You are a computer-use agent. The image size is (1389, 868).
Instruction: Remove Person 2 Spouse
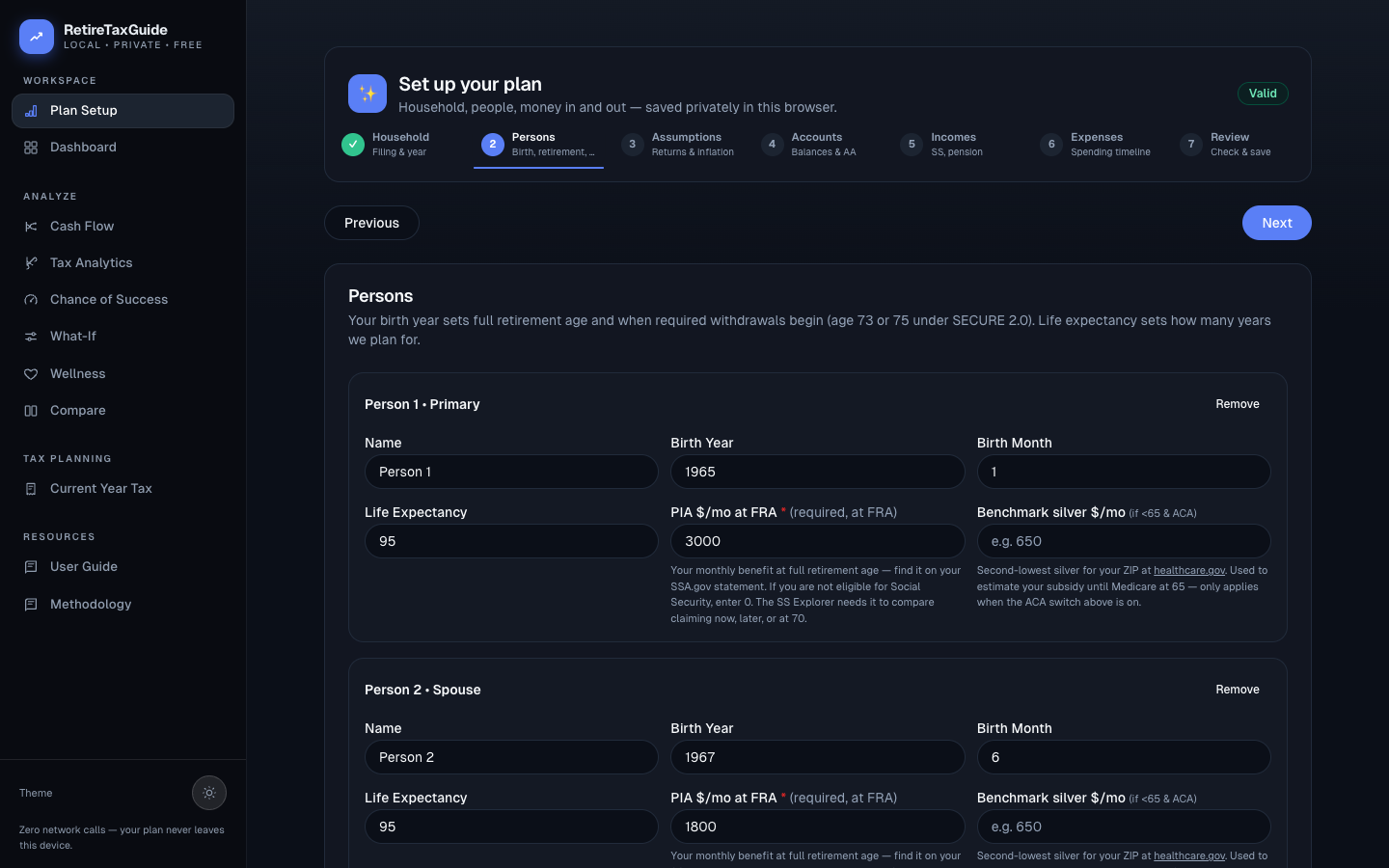(1238, 690)
